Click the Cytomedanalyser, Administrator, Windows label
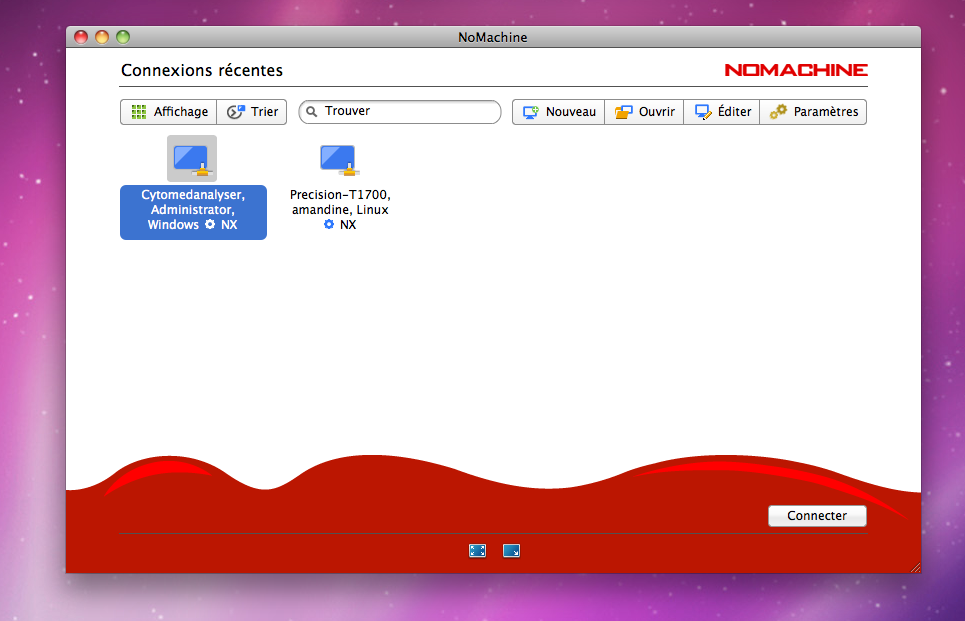Image resolution: width=965 pixels, height=621 pixels. pyautogui.click(x=193, y=212)
